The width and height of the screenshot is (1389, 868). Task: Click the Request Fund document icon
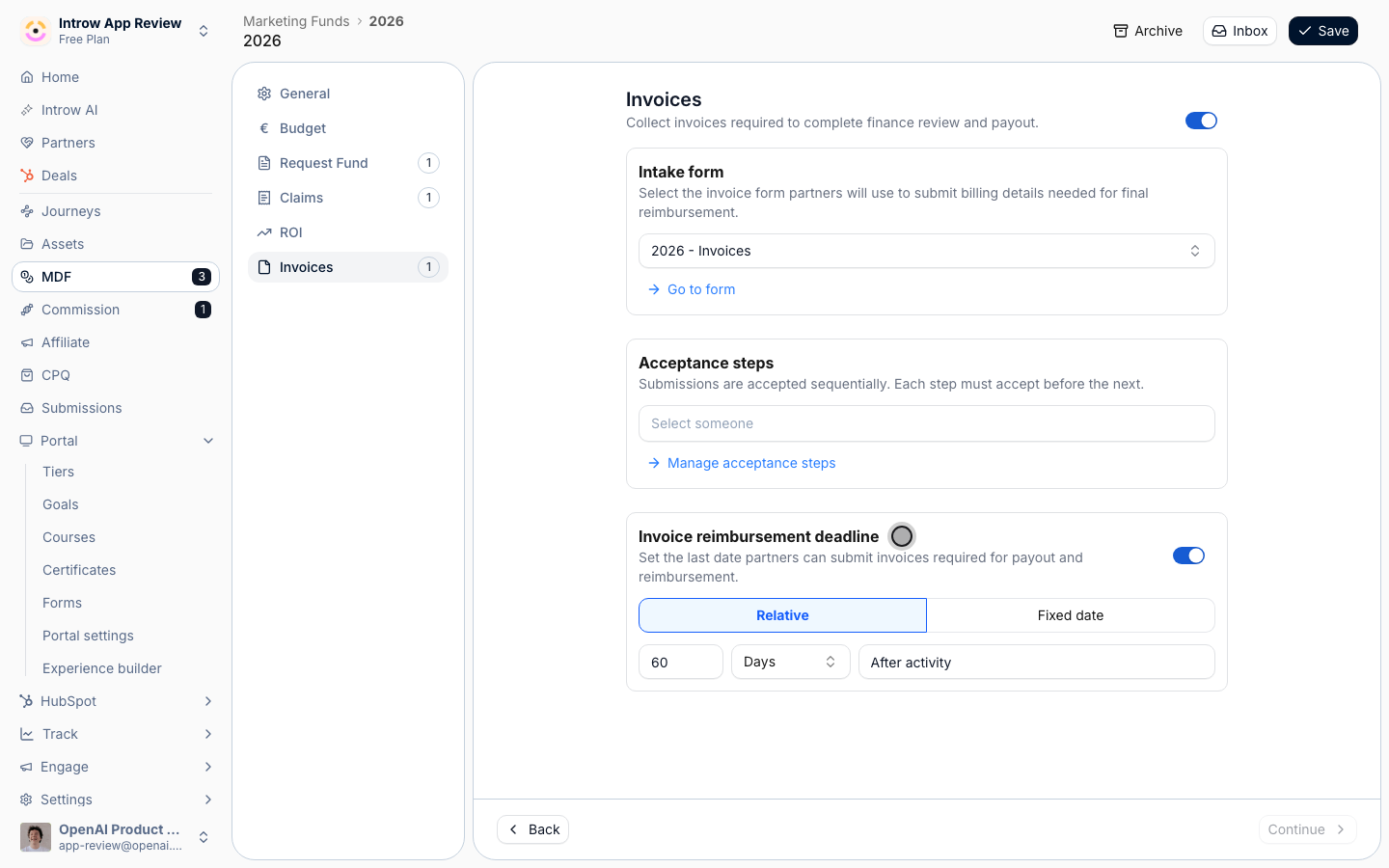[x=264, y=163]
